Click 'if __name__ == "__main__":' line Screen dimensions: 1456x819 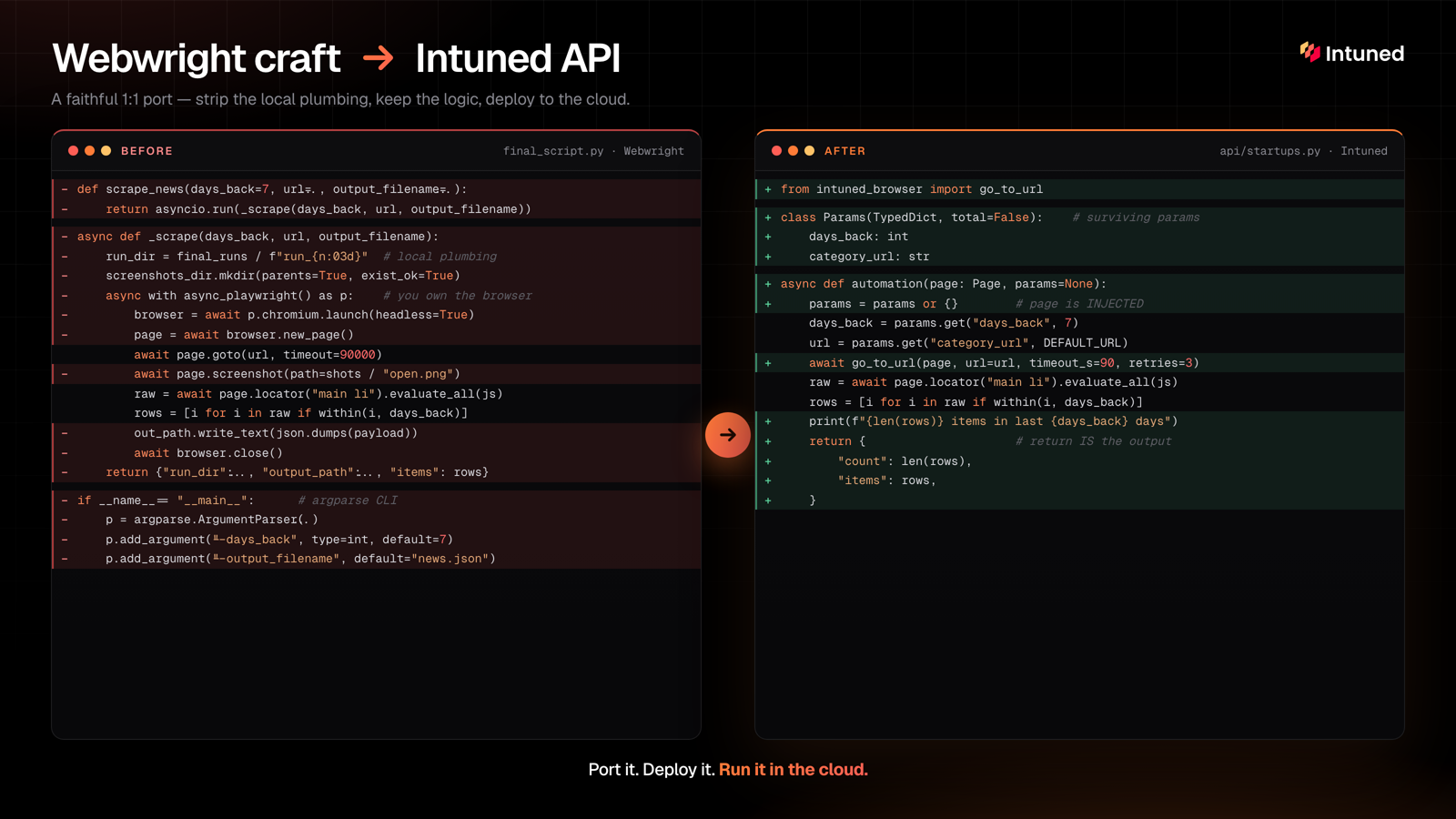pos(377,500)
